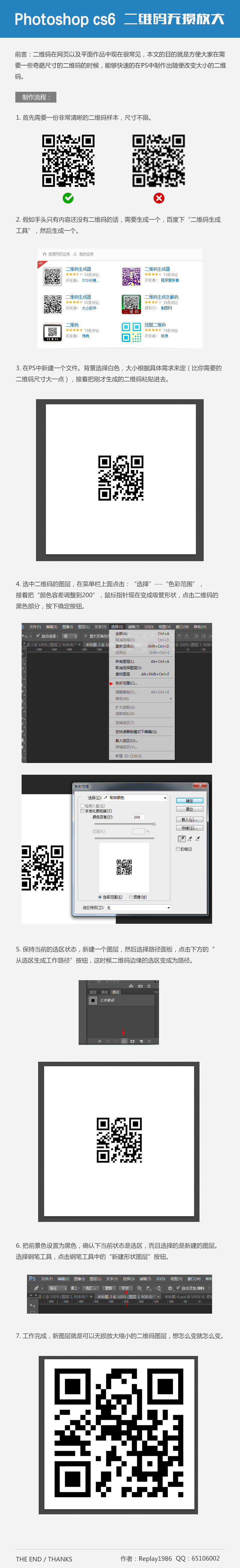Choose 所有图层(L) in the Select menu

(x=125, y=662)
